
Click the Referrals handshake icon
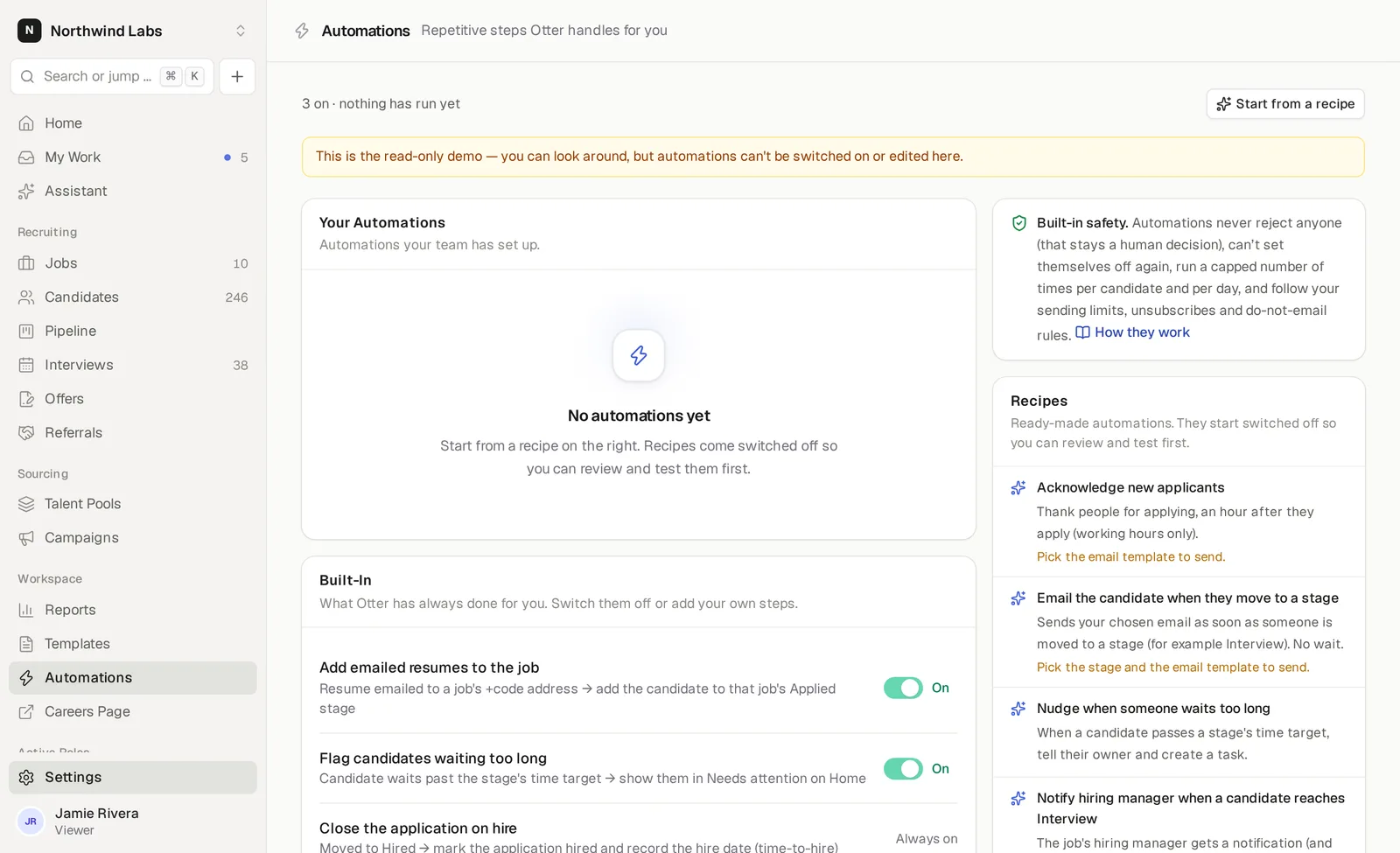coord(27,433)
